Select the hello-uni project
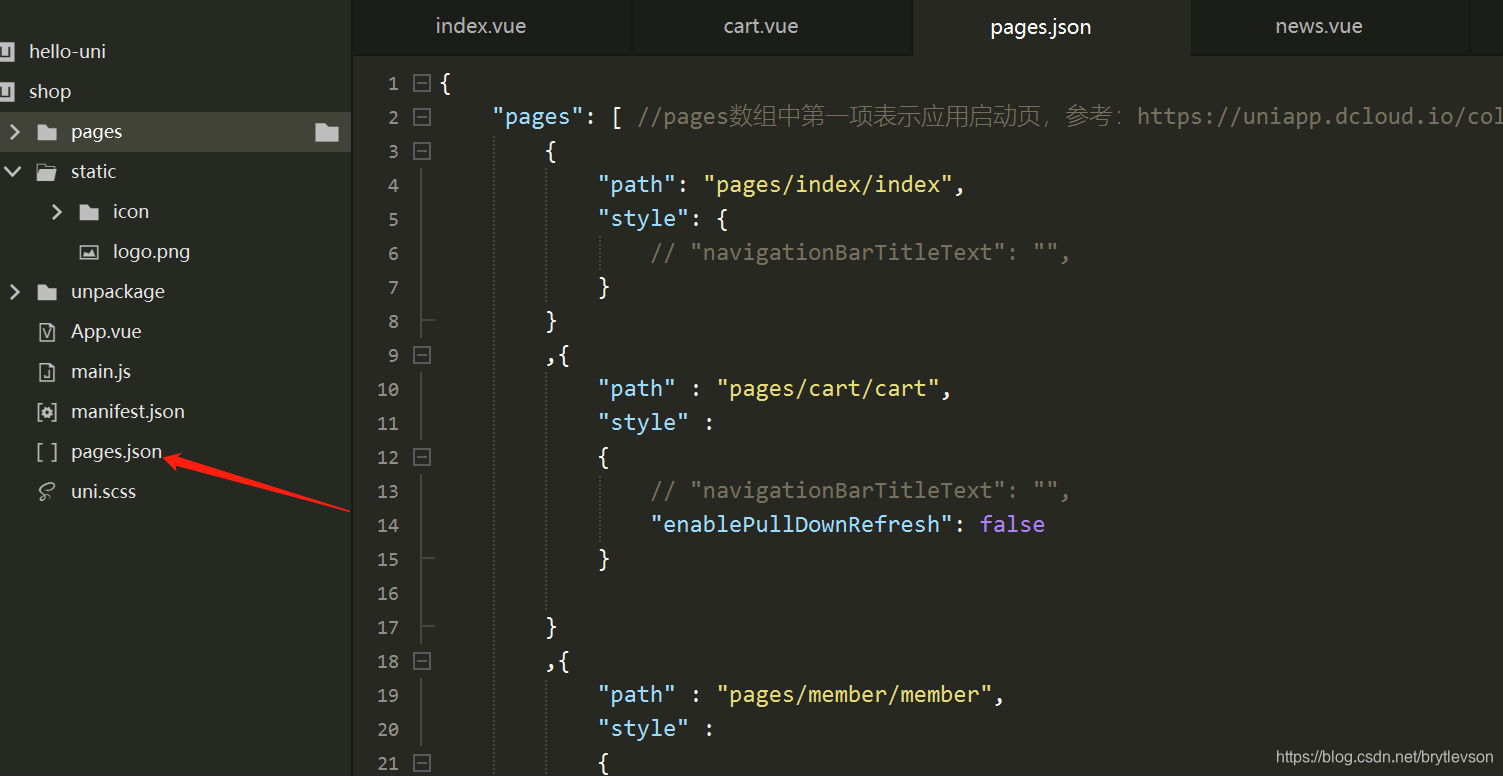 point(67,51)
